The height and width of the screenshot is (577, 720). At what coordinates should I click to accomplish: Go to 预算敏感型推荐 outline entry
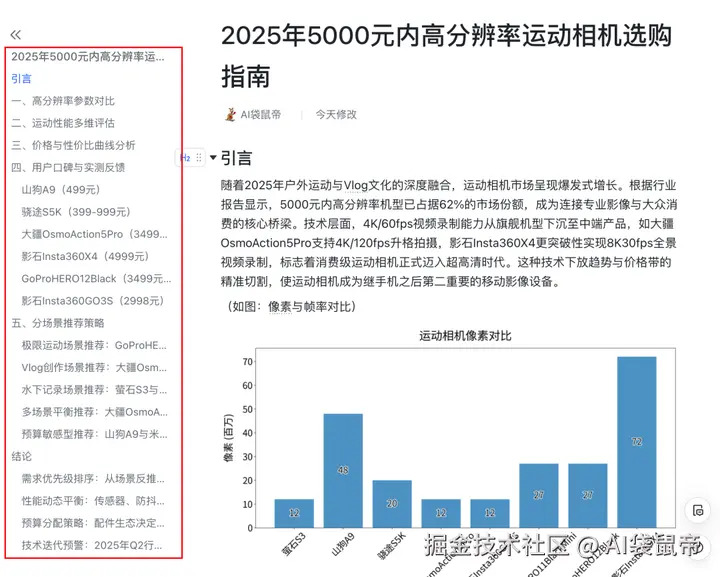pos(95,434)
